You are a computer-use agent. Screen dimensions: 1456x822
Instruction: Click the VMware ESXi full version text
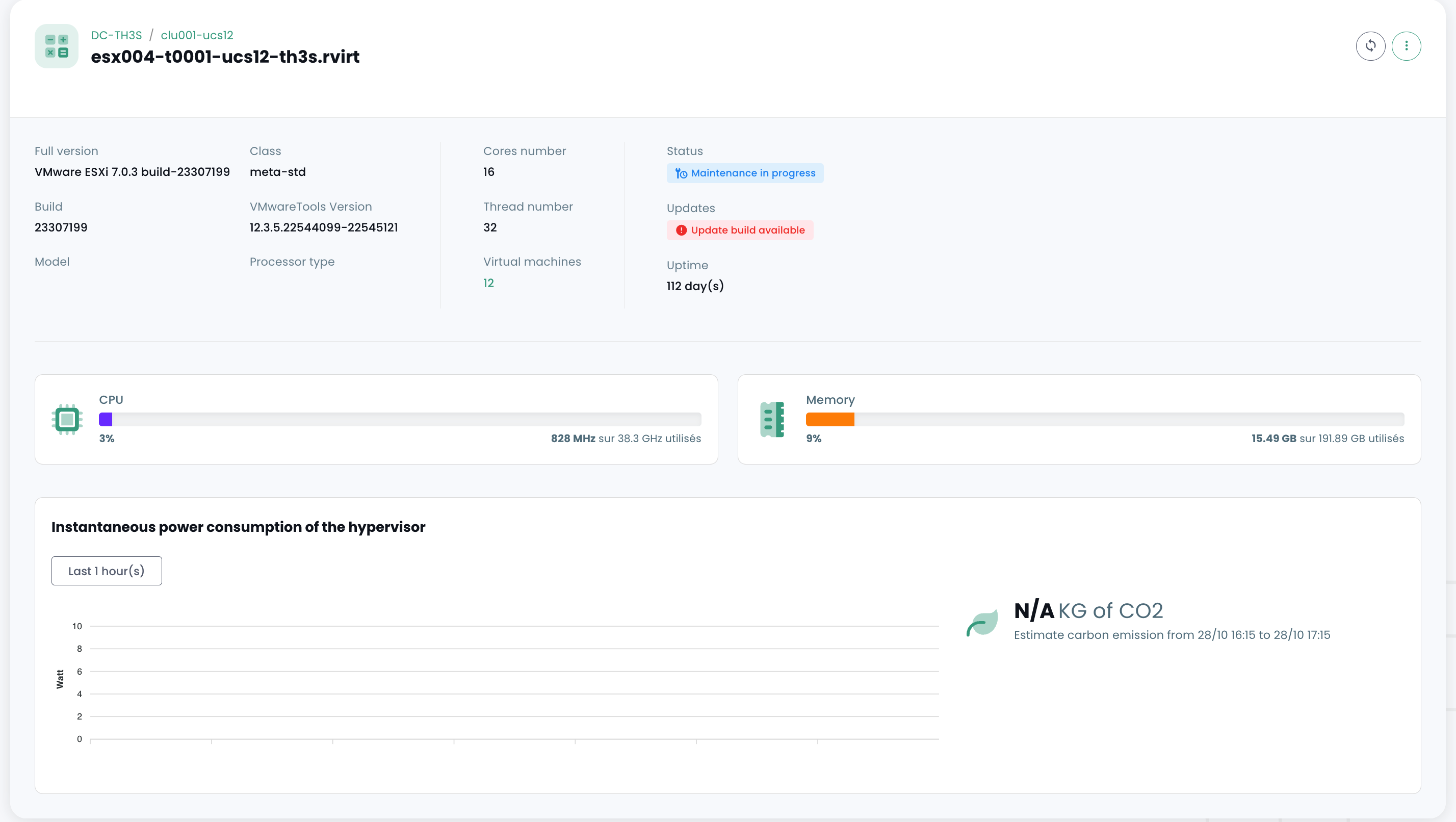tap(132, 172)
